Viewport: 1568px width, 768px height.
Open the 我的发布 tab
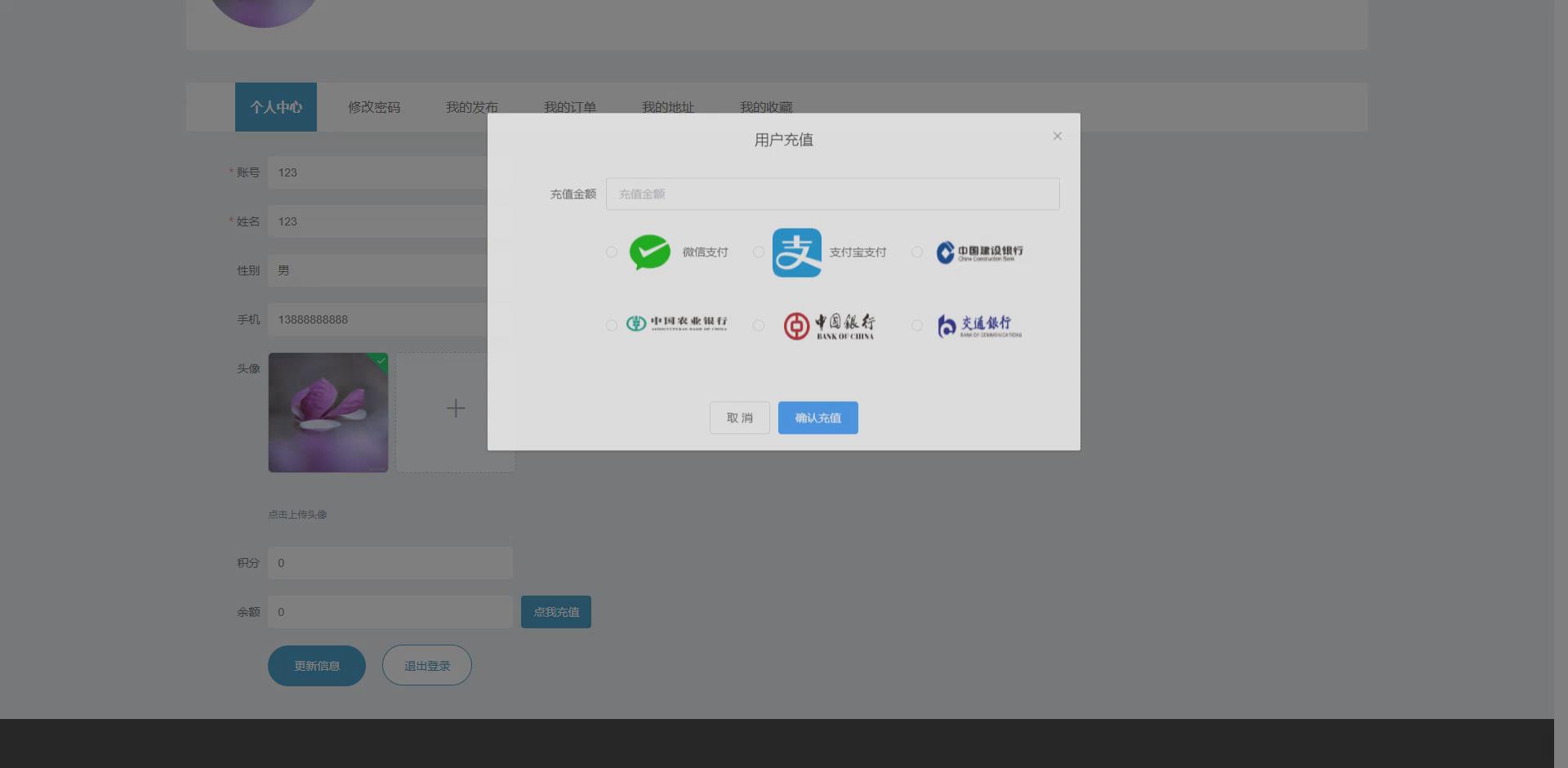[x=472, y=107]
